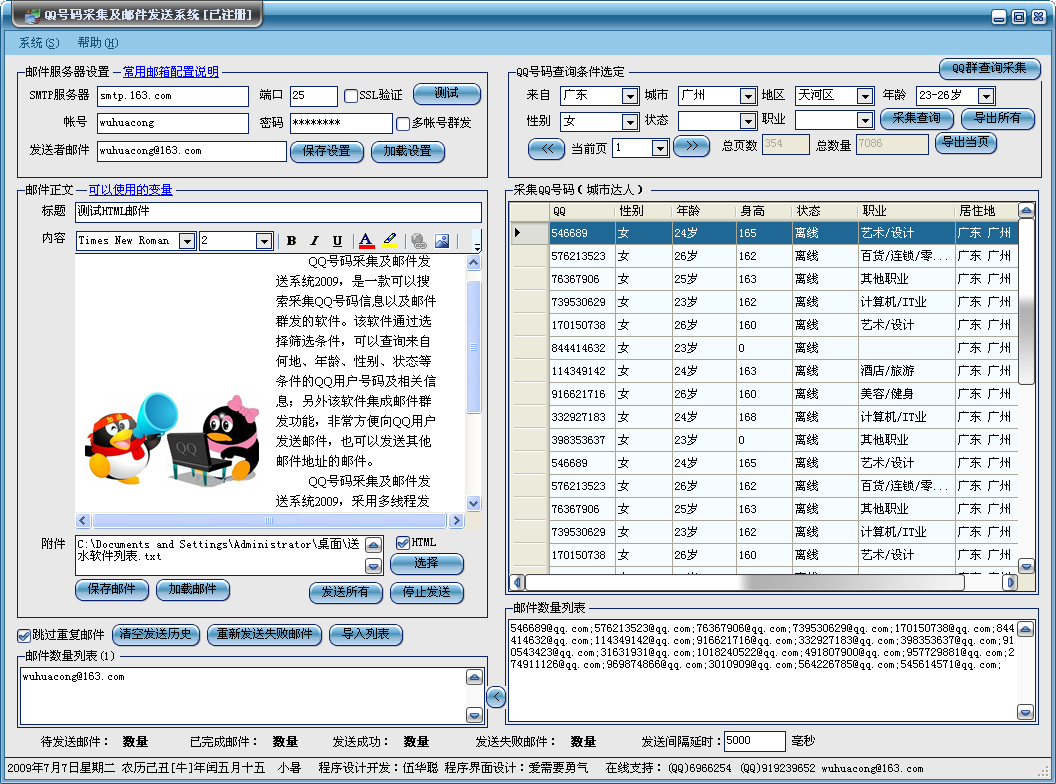Image resolution: width=1056 pixels, height=784 pixels.
Task: Open the font color picker with red underline
Action: [x=367, y=240]
